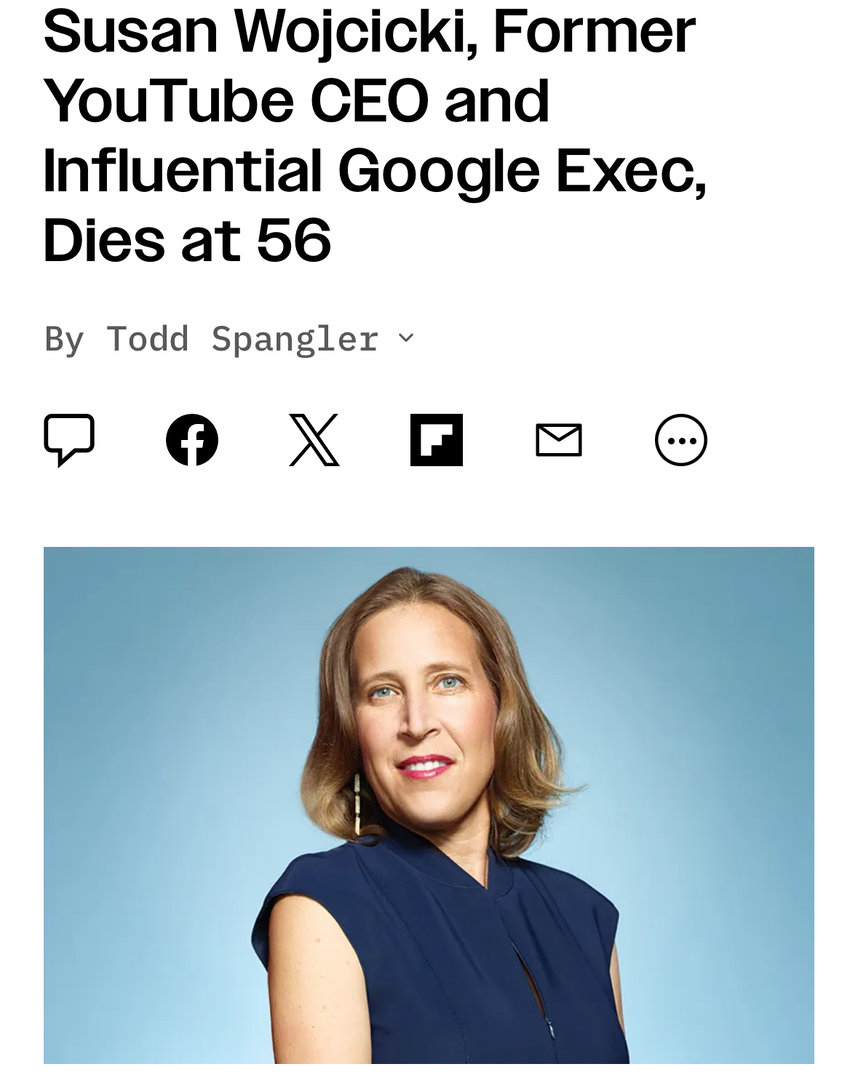This screenshot has width=858, height=1080.
Task: Open the portrait photo of Susan Wojcicki
Action: tap(428, 805)
